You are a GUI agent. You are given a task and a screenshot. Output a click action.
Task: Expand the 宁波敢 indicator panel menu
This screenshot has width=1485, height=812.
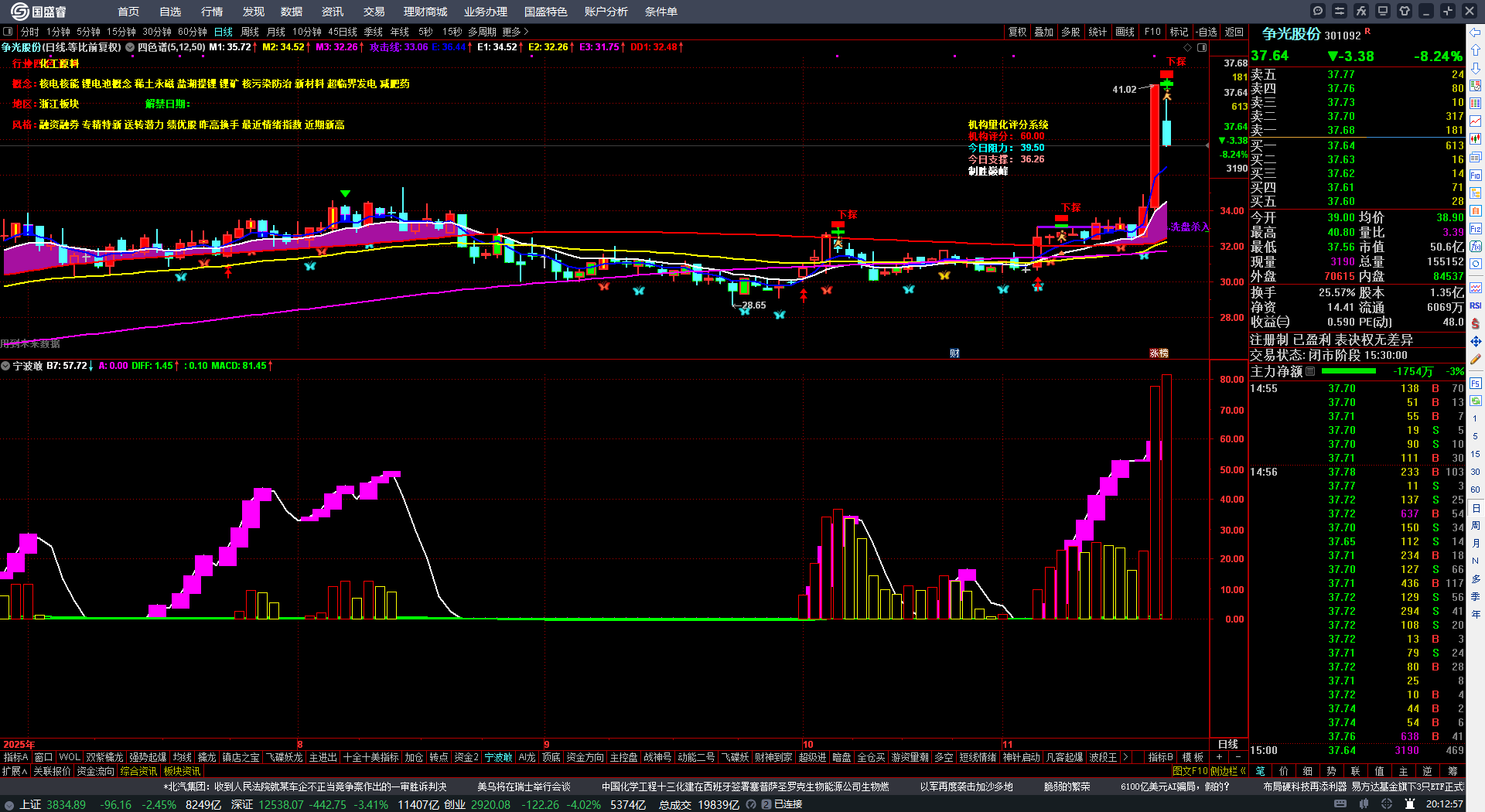(5, 366)
